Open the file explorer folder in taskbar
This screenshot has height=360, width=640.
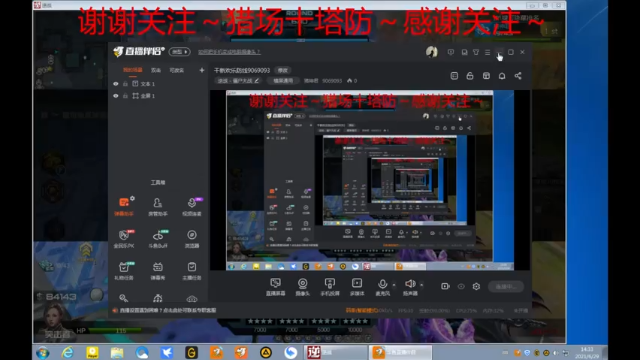coord(117,352)
